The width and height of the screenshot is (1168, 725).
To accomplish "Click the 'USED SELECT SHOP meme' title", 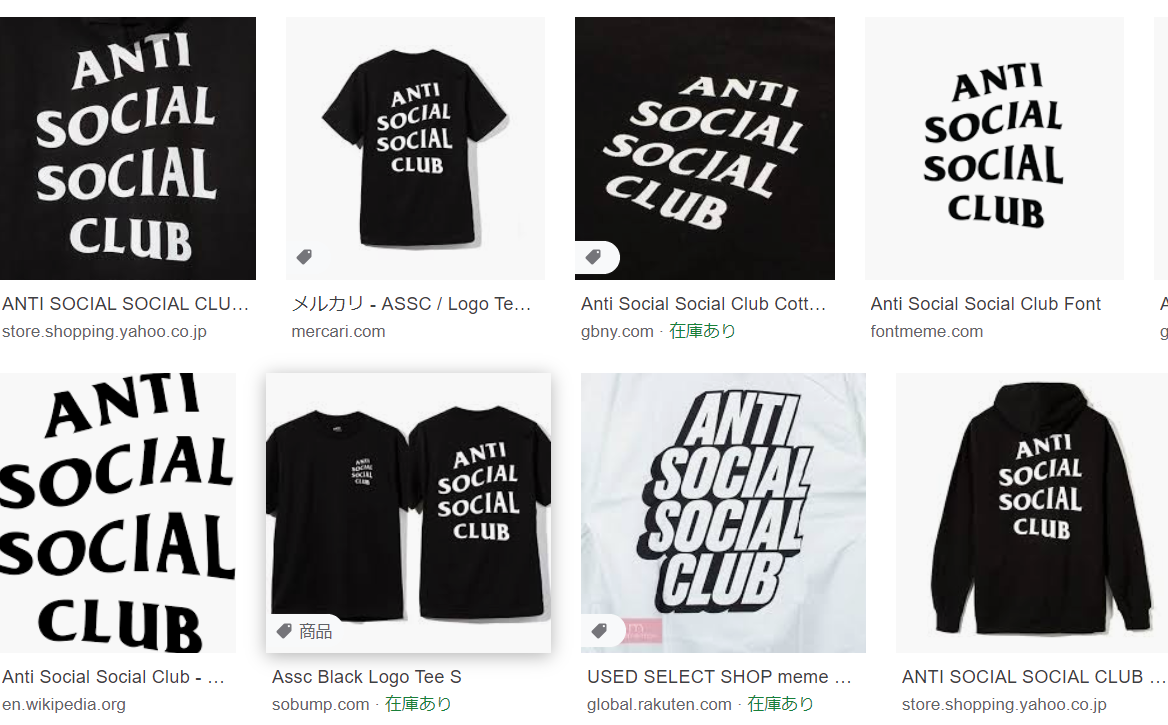I will (708, 677).
